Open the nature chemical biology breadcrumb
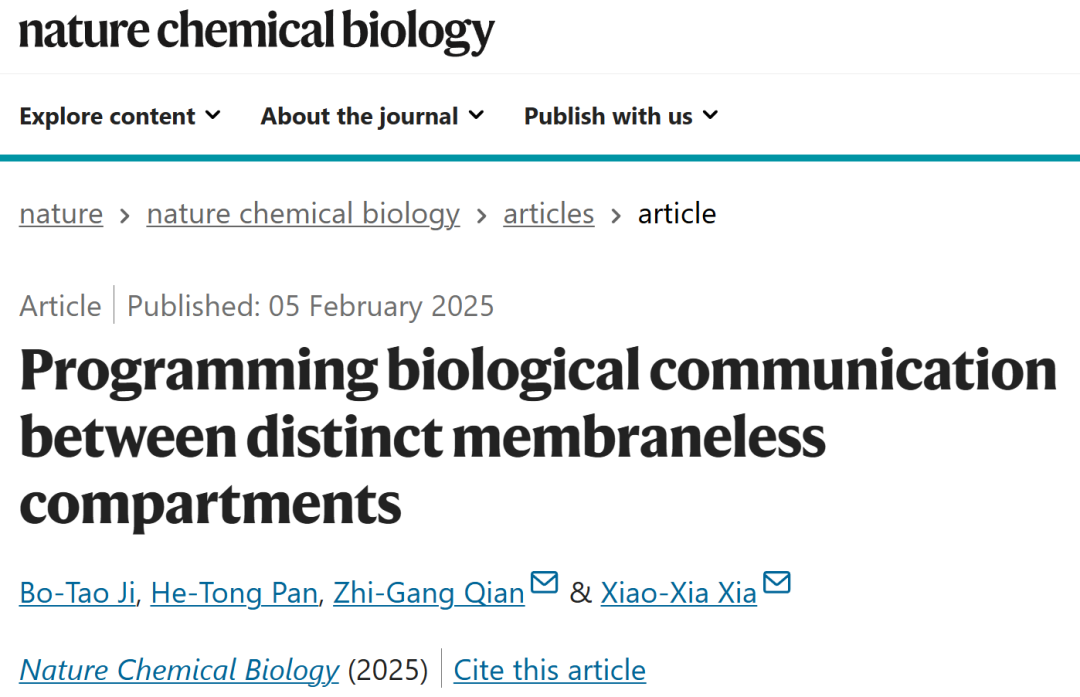This screenshot has height=697, width=1080. [303, 214]
